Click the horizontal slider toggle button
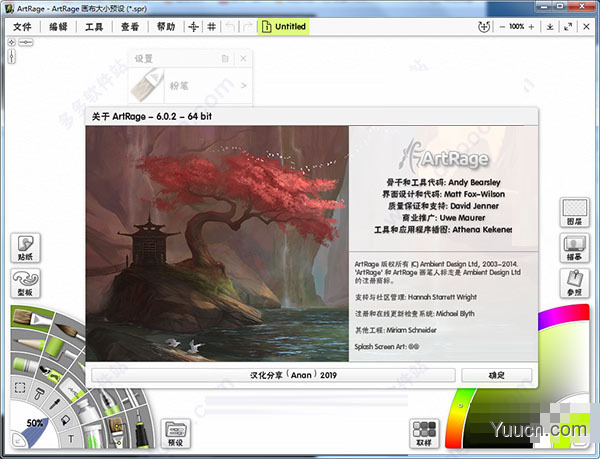Screen dimensions: 600x459 [x=26, y=42]
